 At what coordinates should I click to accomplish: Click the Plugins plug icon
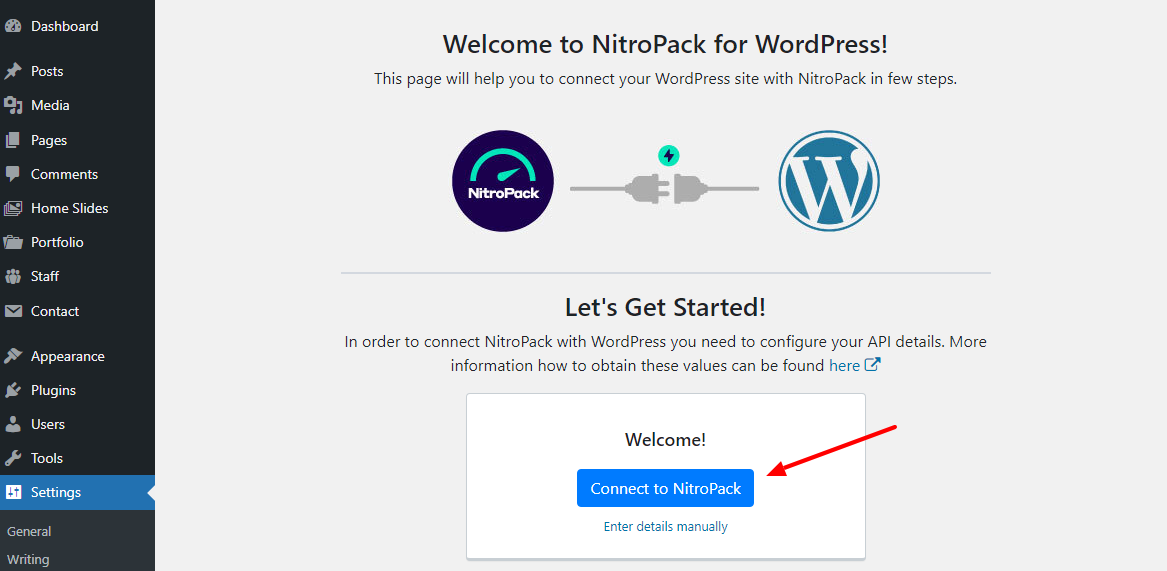13,390
